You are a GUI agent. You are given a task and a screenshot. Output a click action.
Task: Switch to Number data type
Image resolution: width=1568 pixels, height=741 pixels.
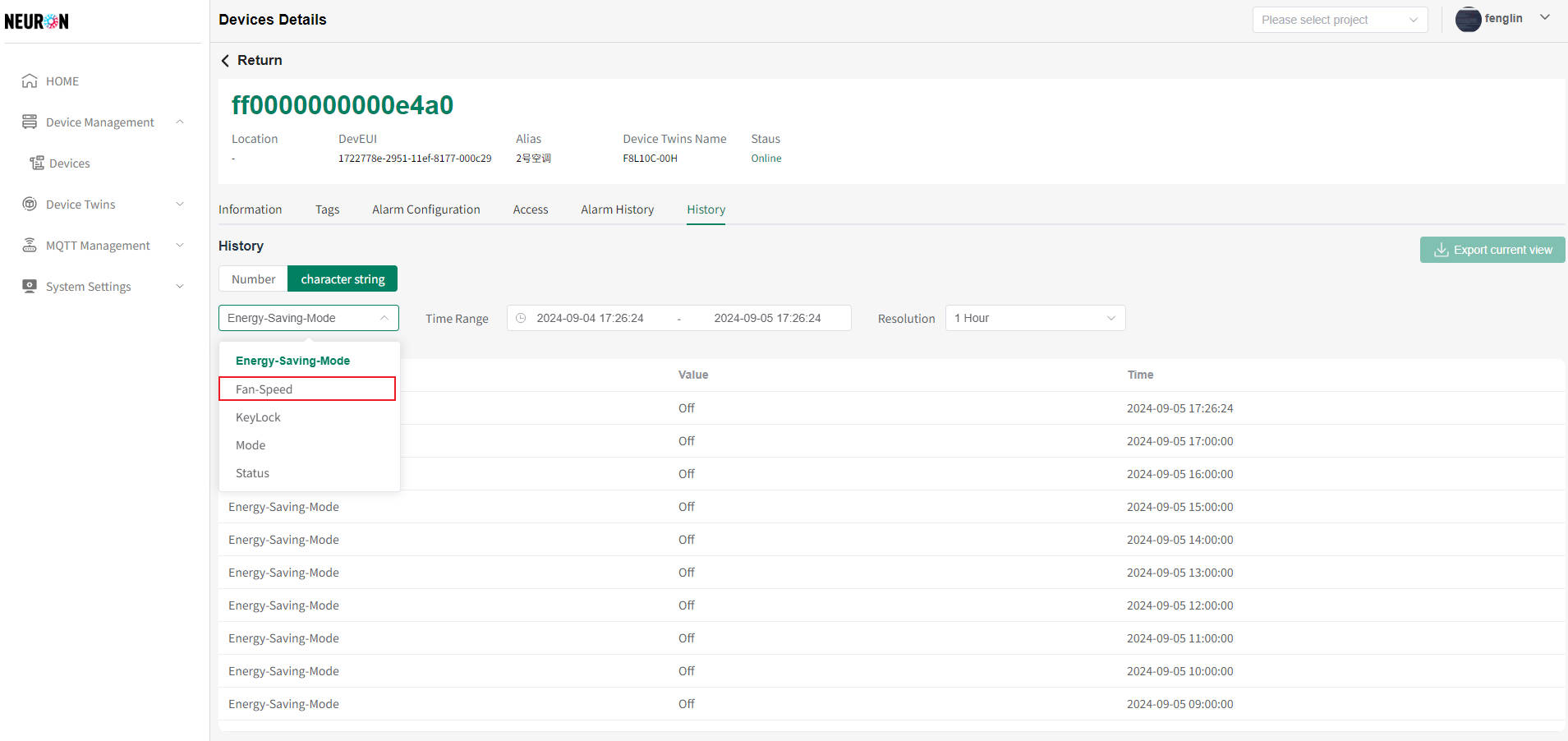point(253,278)
